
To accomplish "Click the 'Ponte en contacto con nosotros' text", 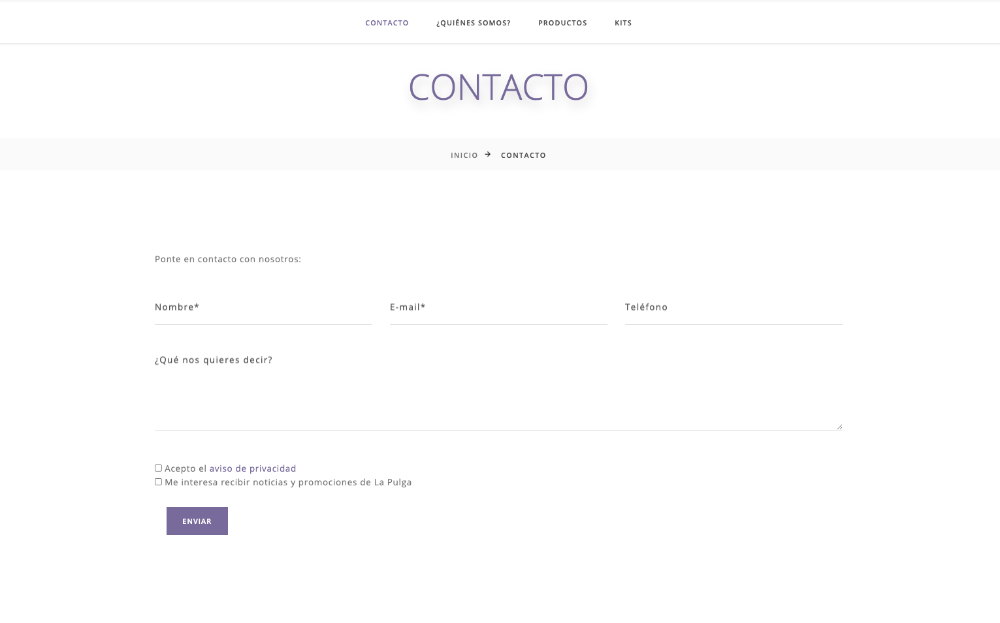I will click(228, 259).
